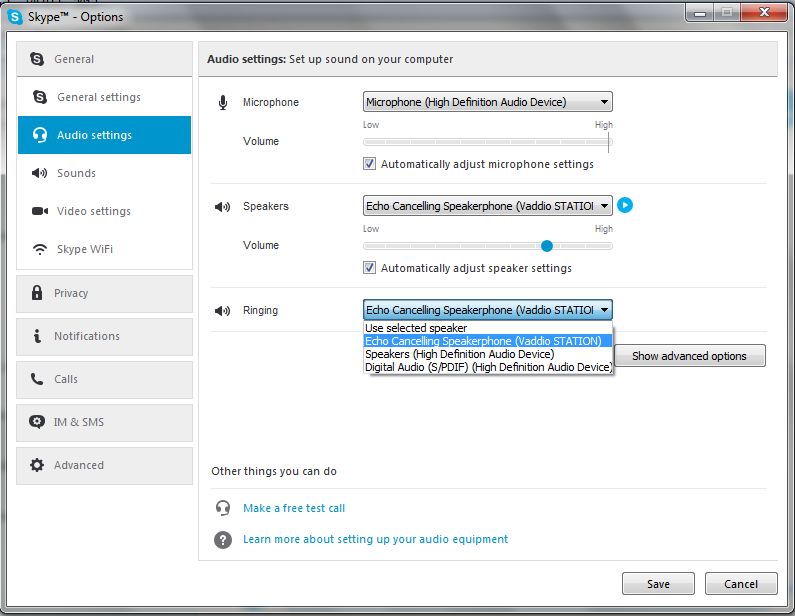This screenshot has width=795, height=616.
Task: Click the question mark help icon
Action: click(223, 539)
